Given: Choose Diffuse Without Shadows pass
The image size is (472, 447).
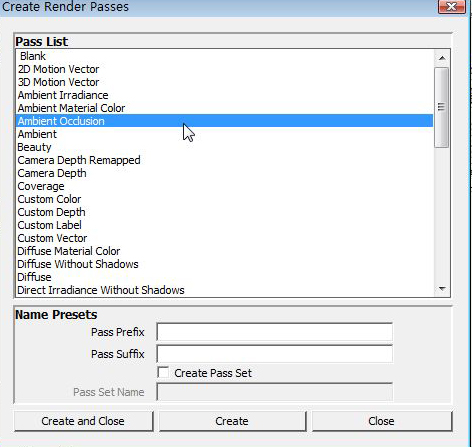Looking at the screenshot, I should click(x=224, y=264).
